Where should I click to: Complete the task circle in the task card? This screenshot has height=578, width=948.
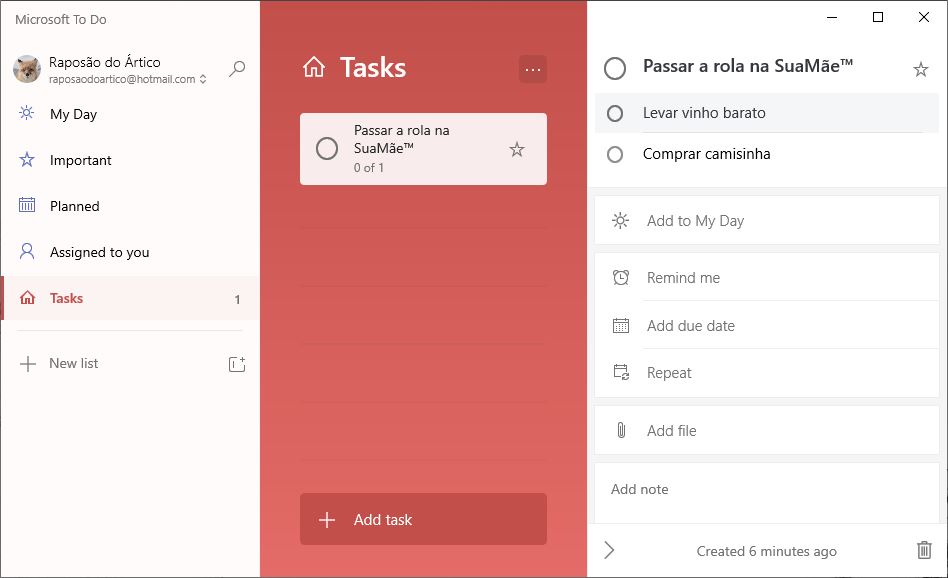pos(327,149)
